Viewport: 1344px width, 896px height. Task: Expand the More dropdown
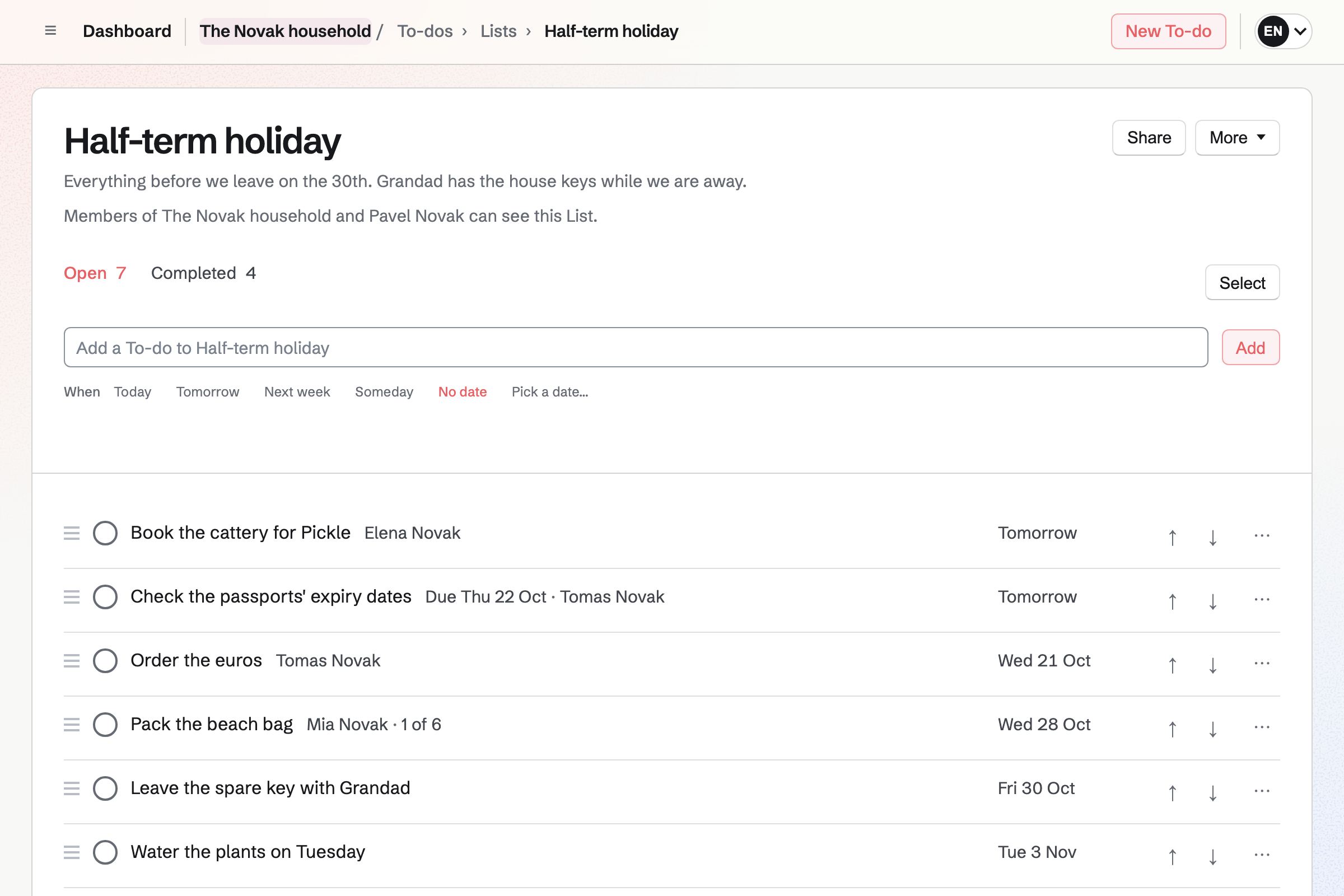pyautogui.click(x=1237, y=138)
